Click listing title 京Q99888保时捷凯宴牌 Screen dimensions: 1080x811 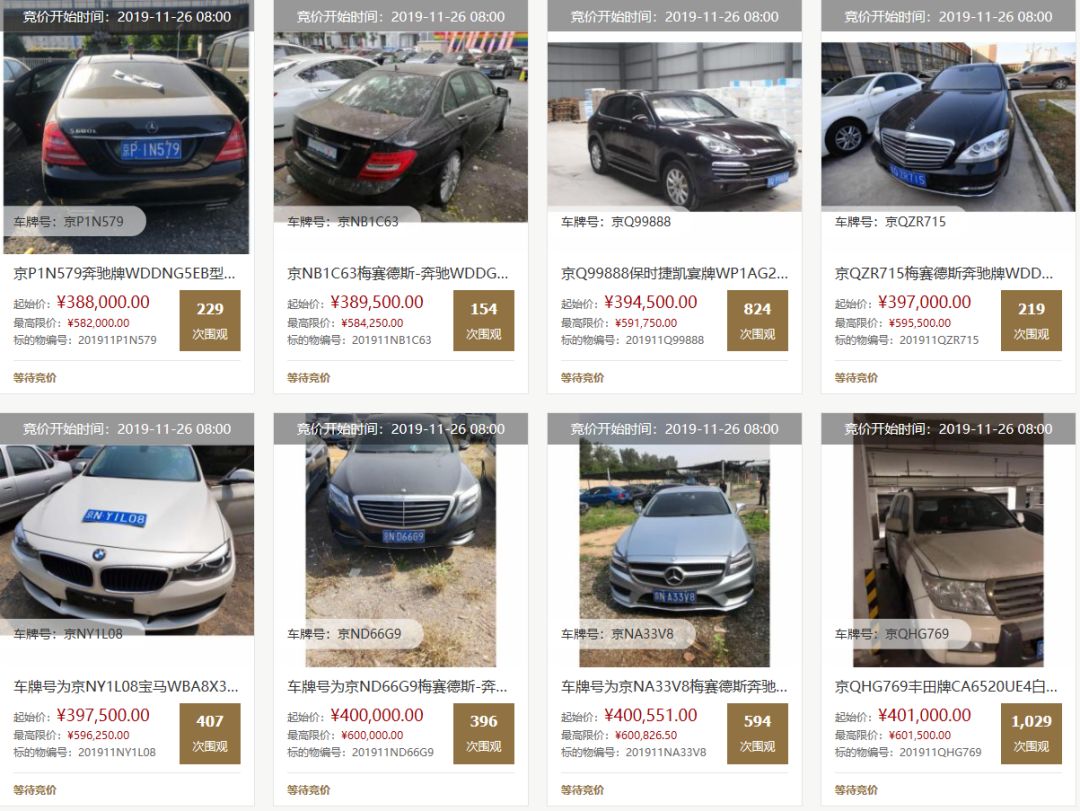674,274
